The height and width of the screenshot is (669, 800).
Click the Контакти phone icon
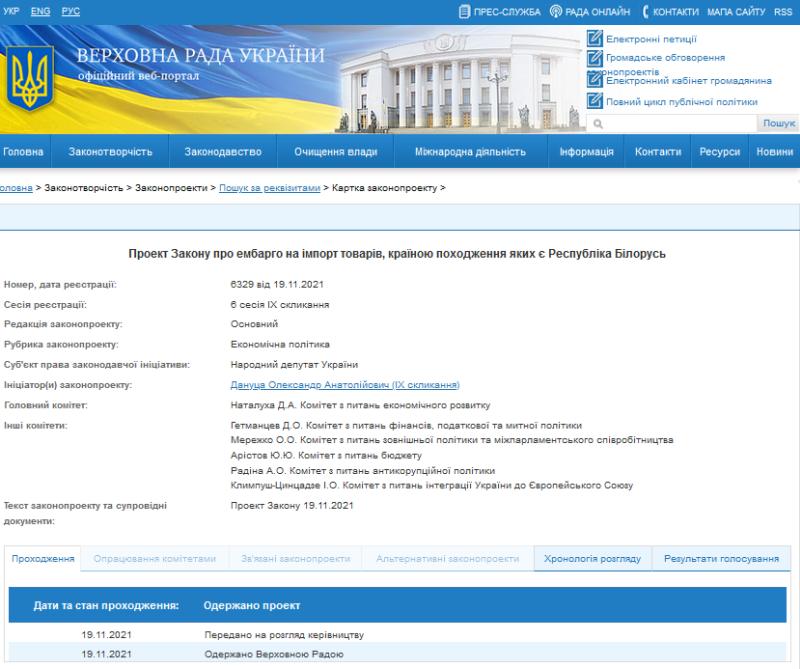point(645,12)
